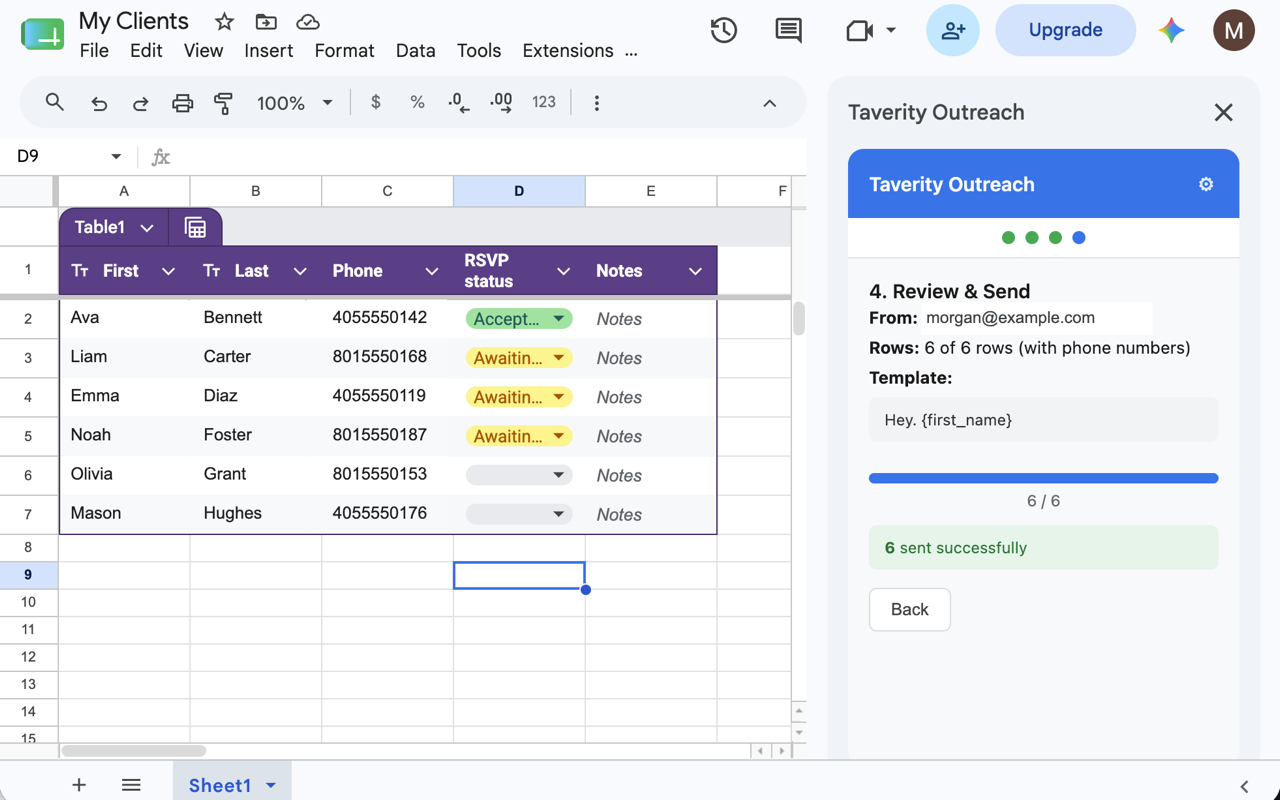Open version history clock icon
The height and width of the screenshot is (800, 1280).
[724, 30]
